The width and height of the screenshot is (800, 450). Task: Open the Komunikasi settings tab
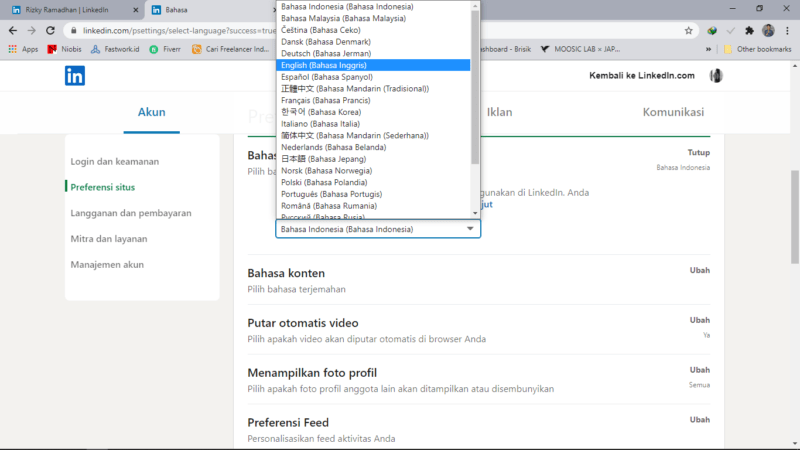click(x=673, y=112)
